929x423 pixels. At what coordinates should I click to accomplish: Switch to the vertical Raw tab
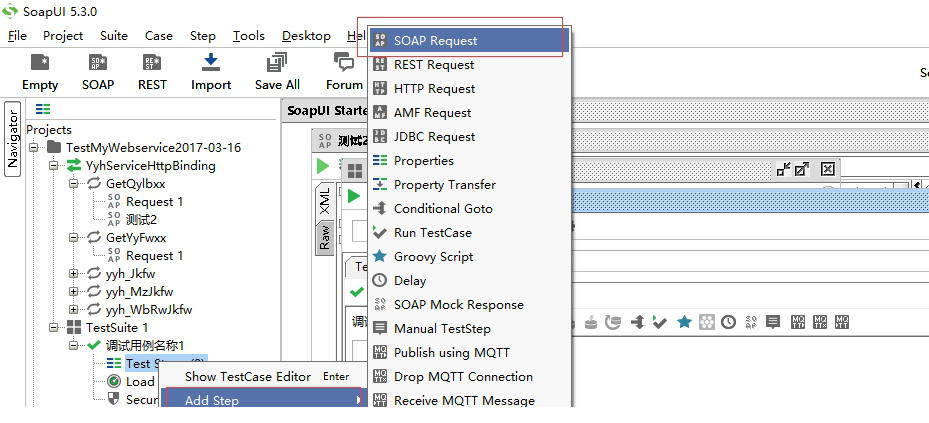tap(324, 237)
